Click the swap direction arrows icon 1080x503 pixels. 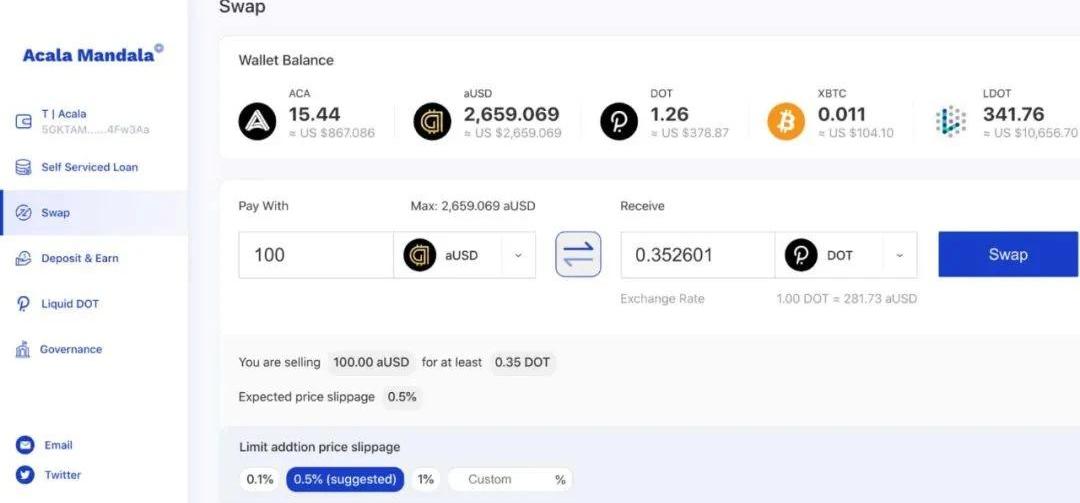(578, 255)
